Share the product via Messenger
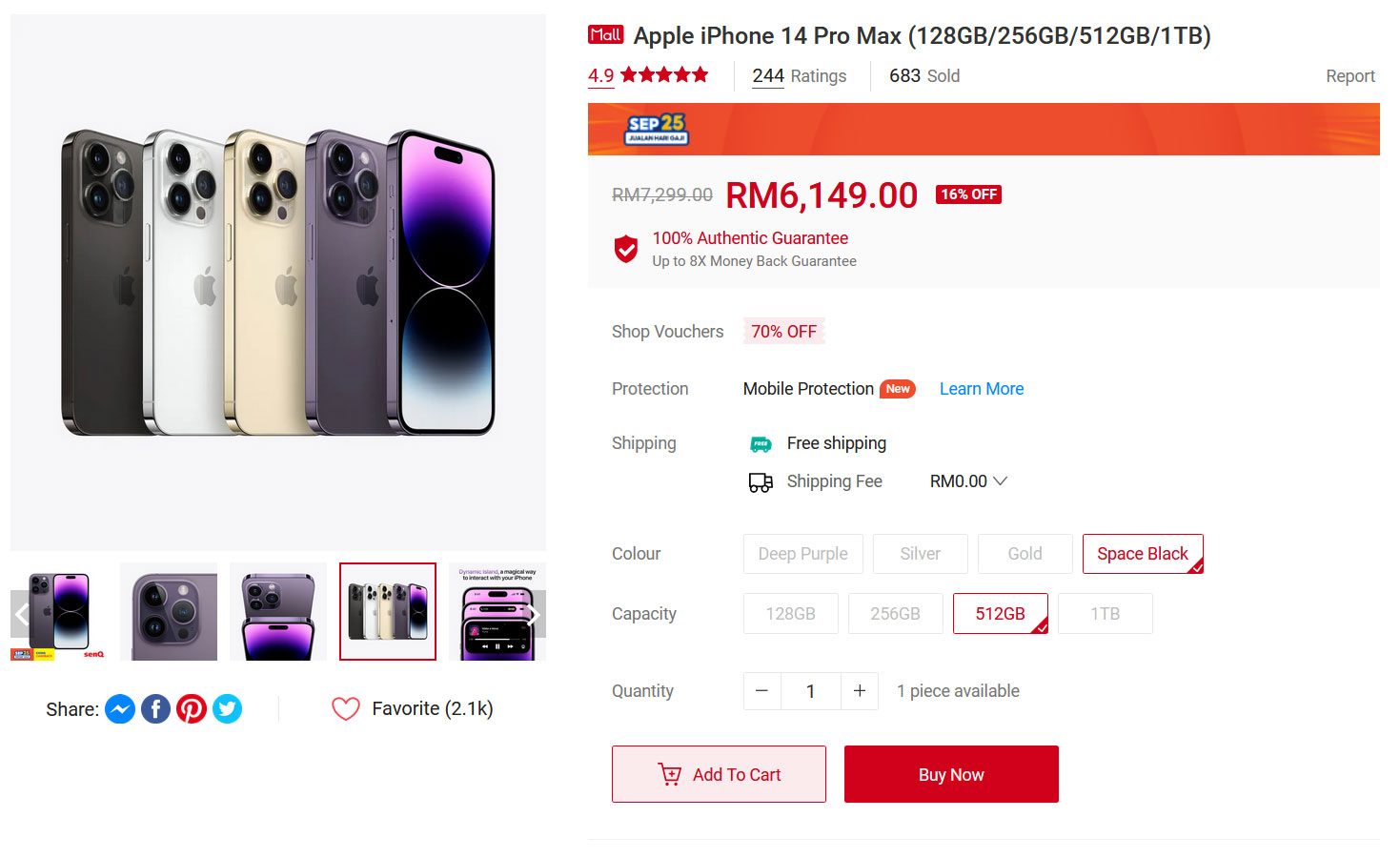The image size is (1400, 858). [119, 708]
